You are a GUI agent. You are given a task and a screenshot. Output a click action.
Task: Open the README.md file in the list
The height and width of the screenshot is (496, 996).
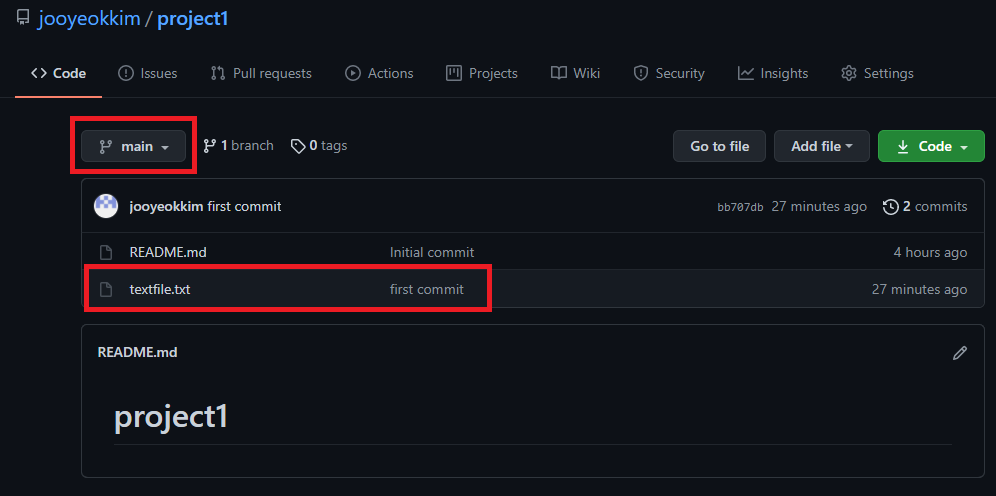tap(168, 252)
